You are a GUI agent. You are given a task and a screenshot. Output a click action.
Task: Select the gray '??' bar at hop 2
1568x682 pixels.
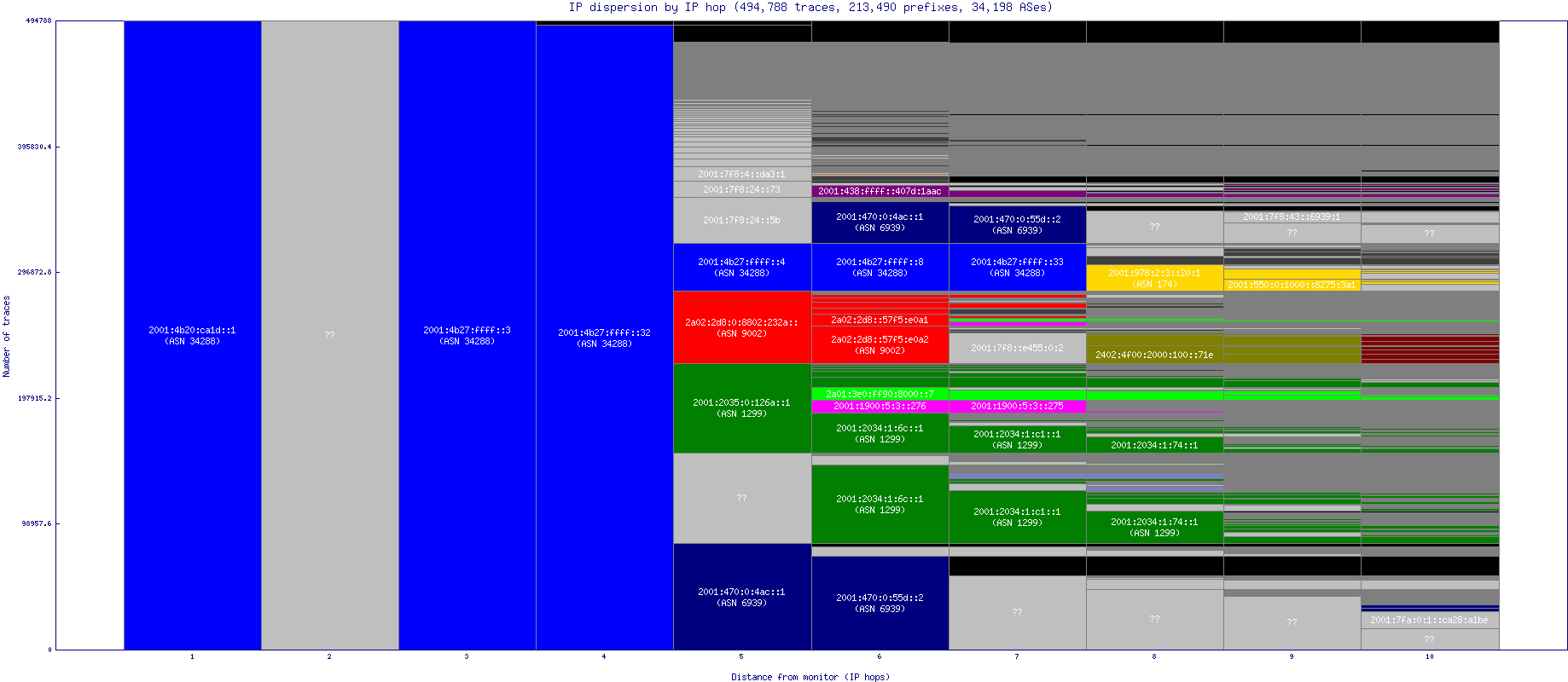tap(329, 335)
